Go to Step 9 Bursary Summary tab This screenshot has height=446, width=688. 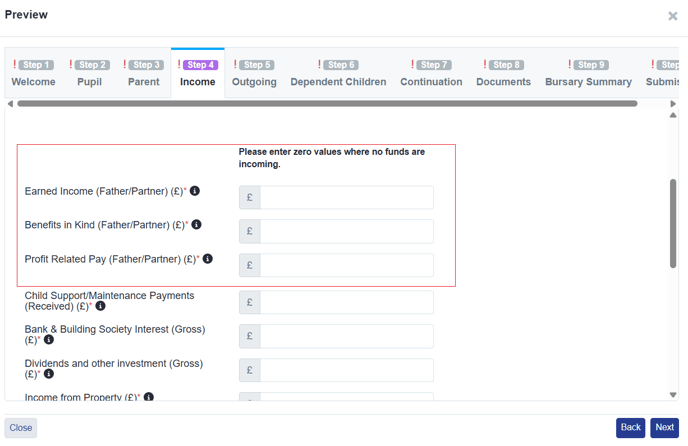pyautogui.click(x=588, y=74)
